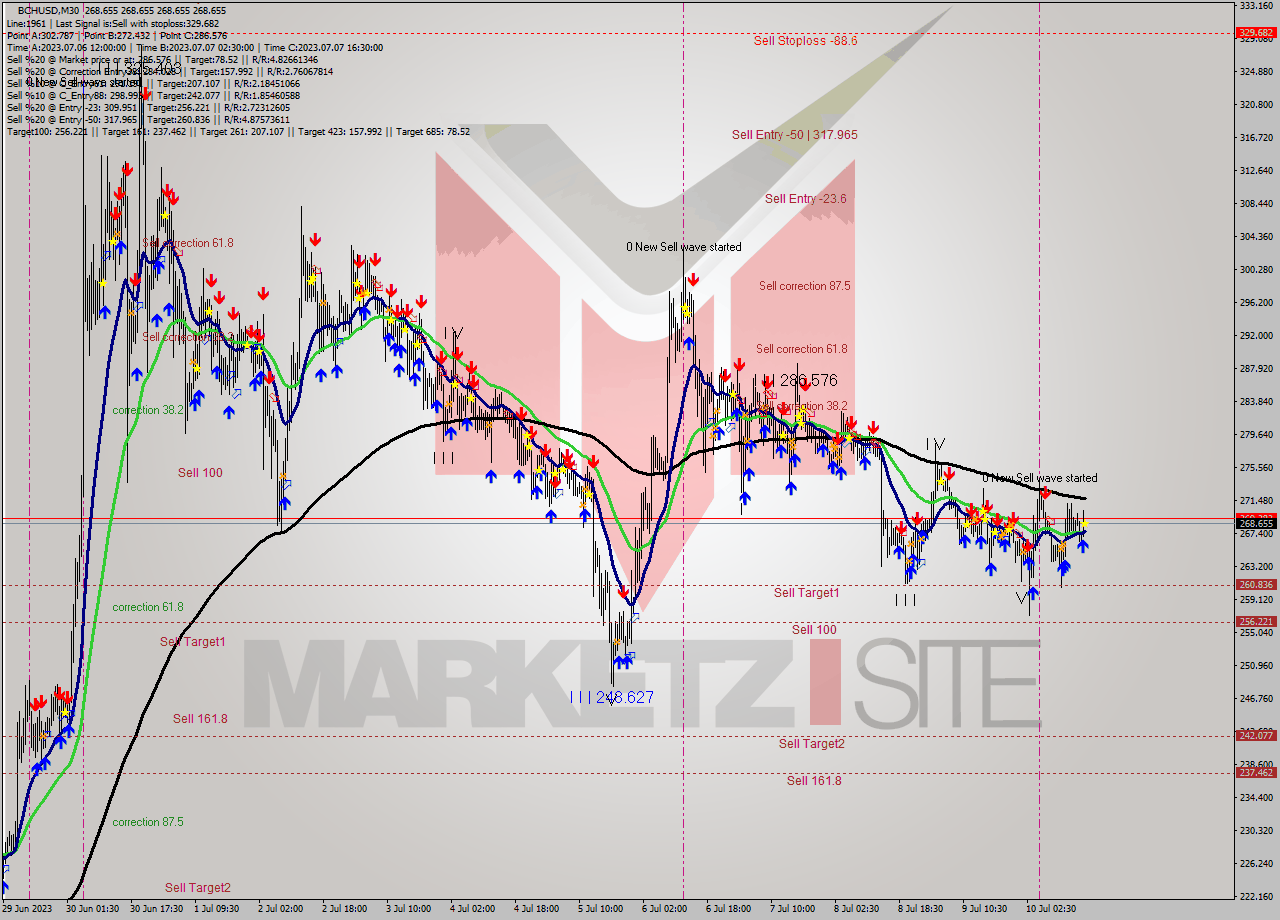Click '0 New Sell wave started' near 6 Jul
The height and width of the screenshot is (920, 1280).
pyautogui.click(x=684, y=246)
